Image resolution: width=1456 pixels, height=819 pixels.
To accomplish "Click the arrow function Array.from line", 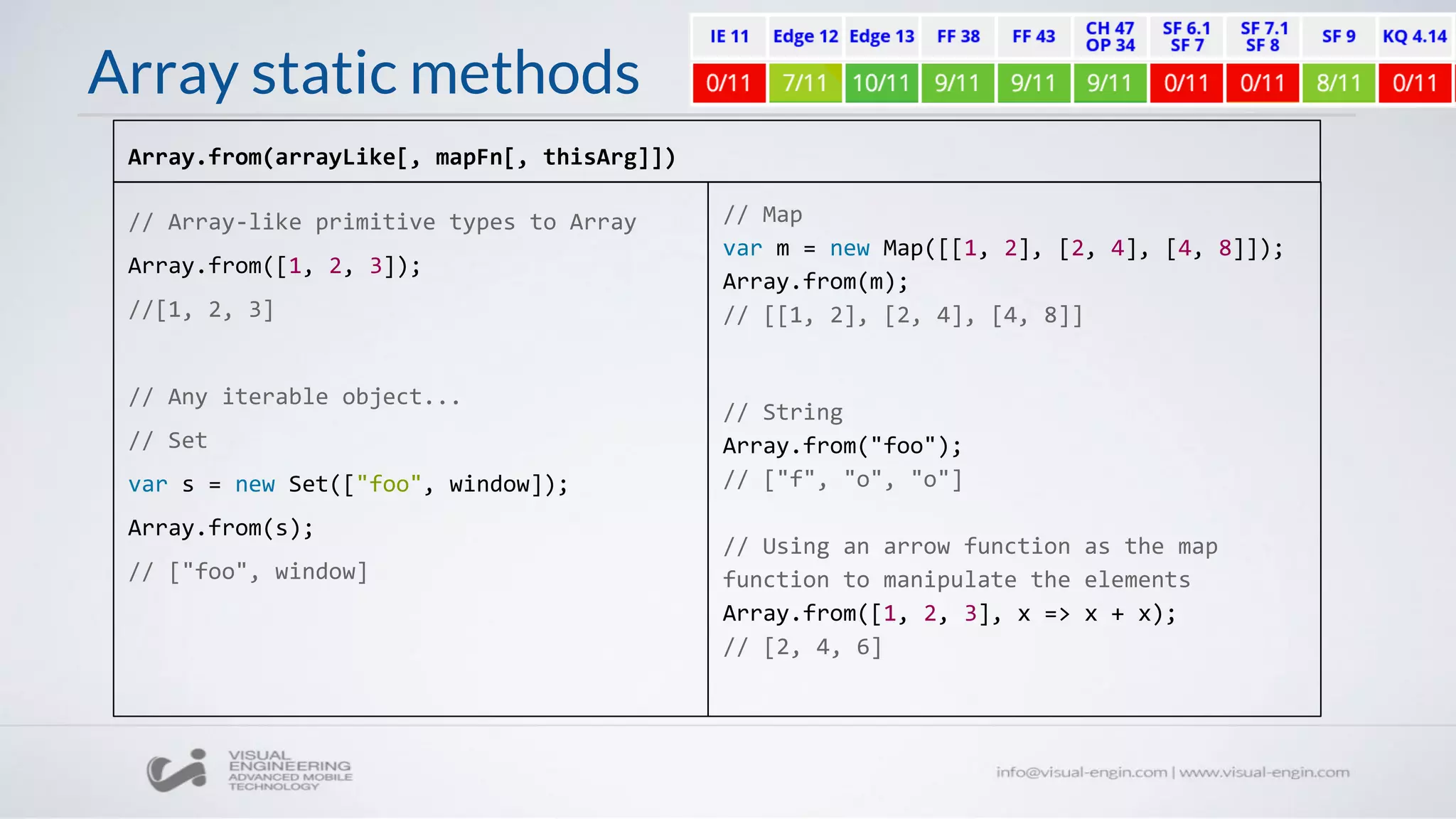I will pyautogui.click(x=949, y=614).
